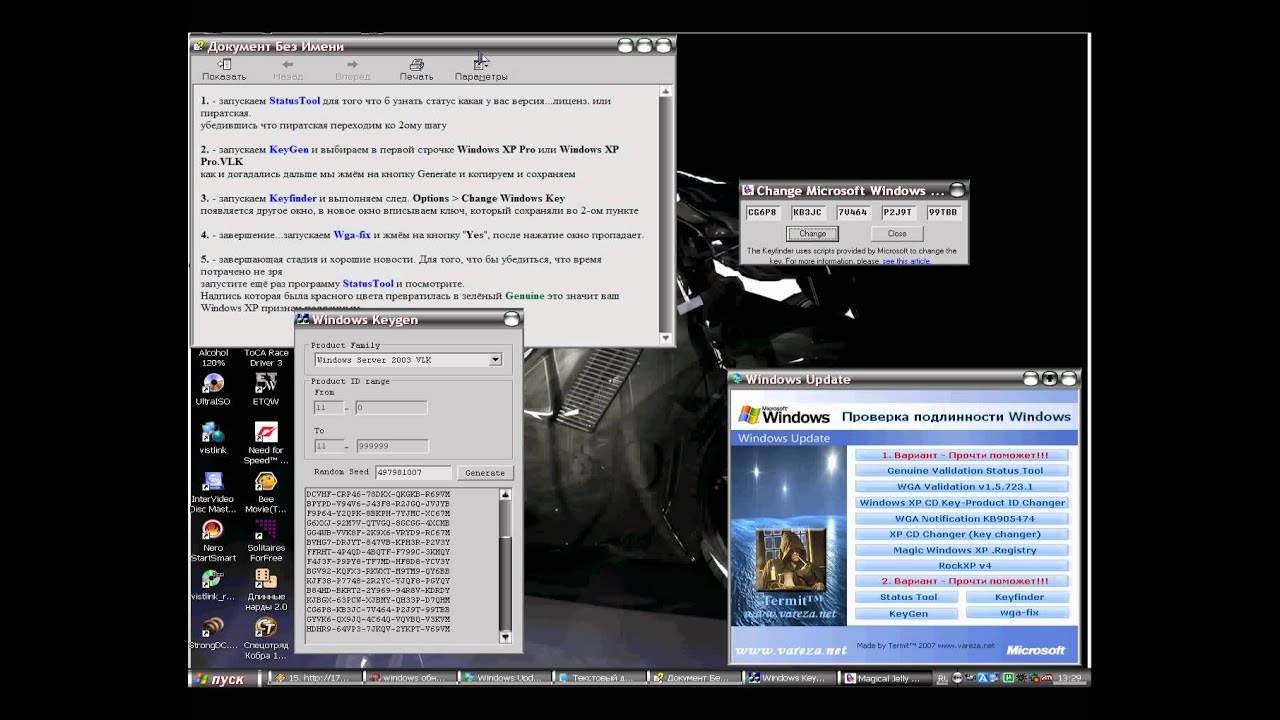
Task: Click the key list scrollbar down arrow
Action: (505, 637)
